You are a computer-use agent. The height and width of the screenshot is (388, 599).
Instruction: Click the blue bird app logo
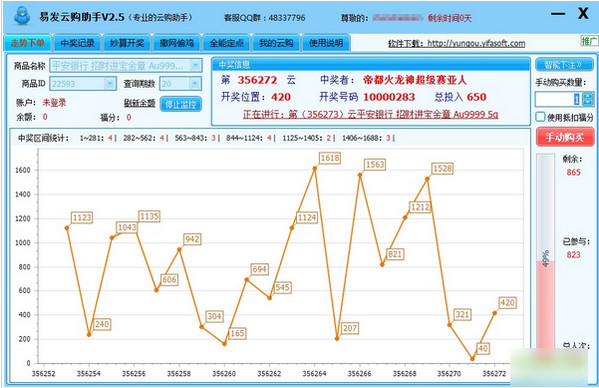22,16
